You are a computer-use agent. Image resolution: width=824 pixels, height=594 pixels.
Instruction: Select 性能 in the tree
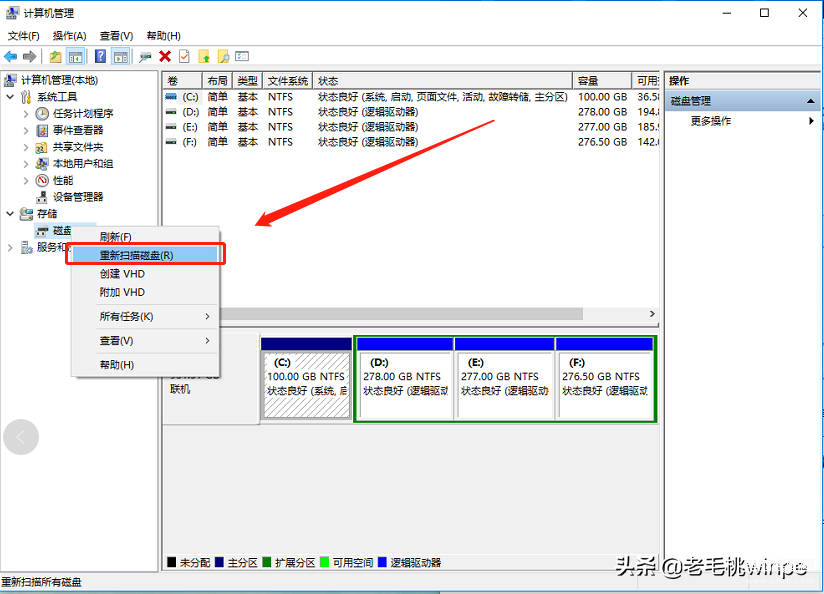[x=63, y=181]
